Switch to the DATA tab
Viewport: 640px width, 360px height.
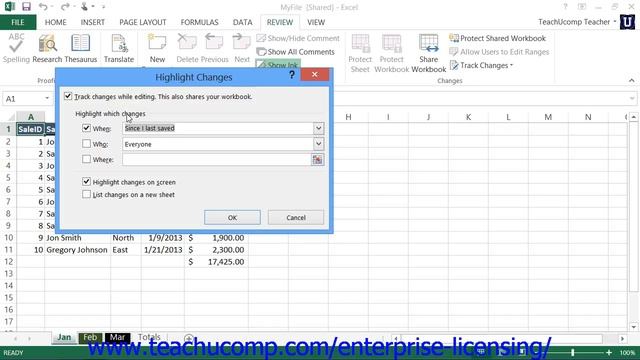pyautogui.click(x=242, y=22)
